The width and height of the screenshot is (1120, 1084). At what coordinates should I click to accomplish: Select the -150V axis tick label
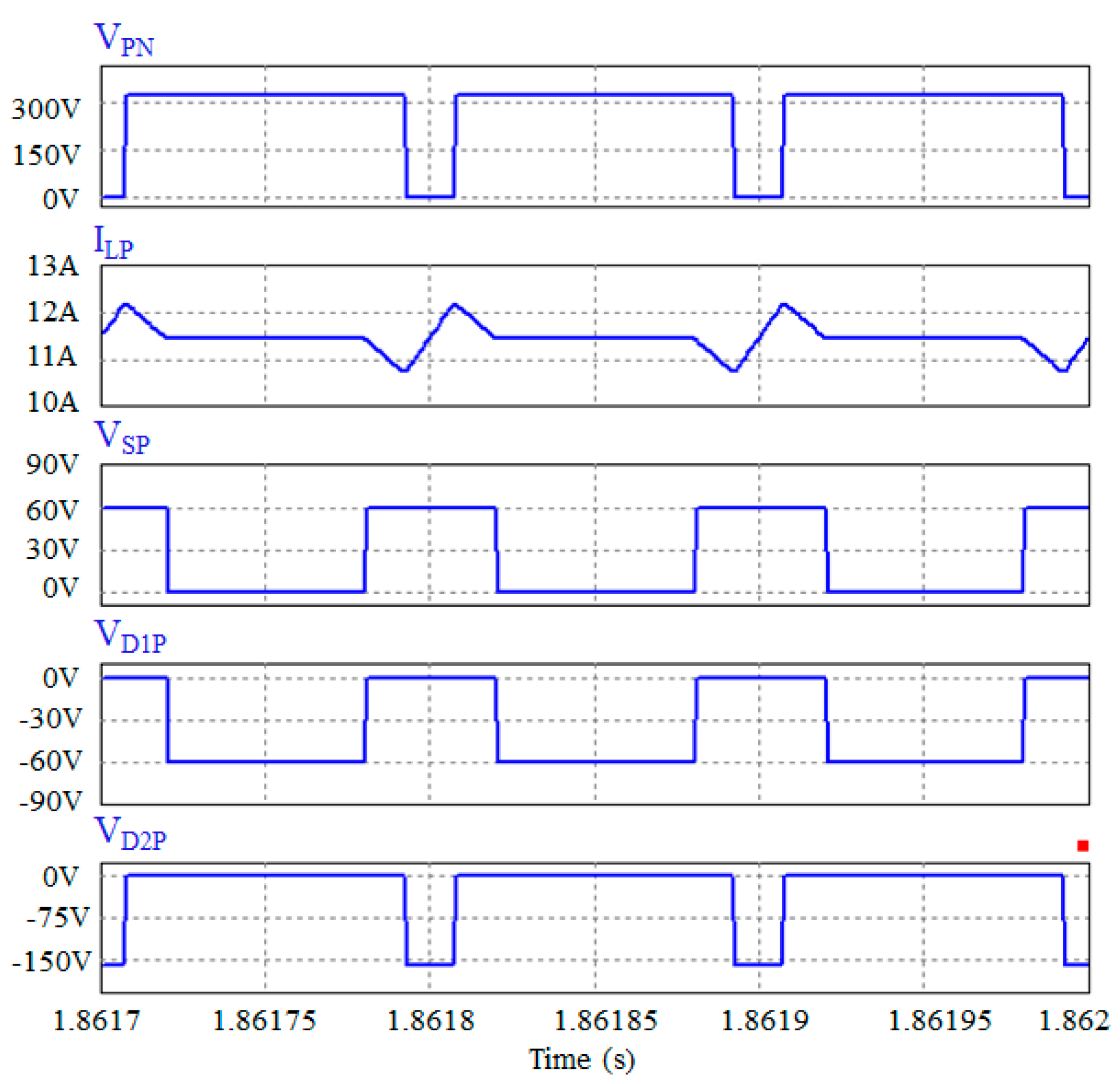click(x=52, y=962)
